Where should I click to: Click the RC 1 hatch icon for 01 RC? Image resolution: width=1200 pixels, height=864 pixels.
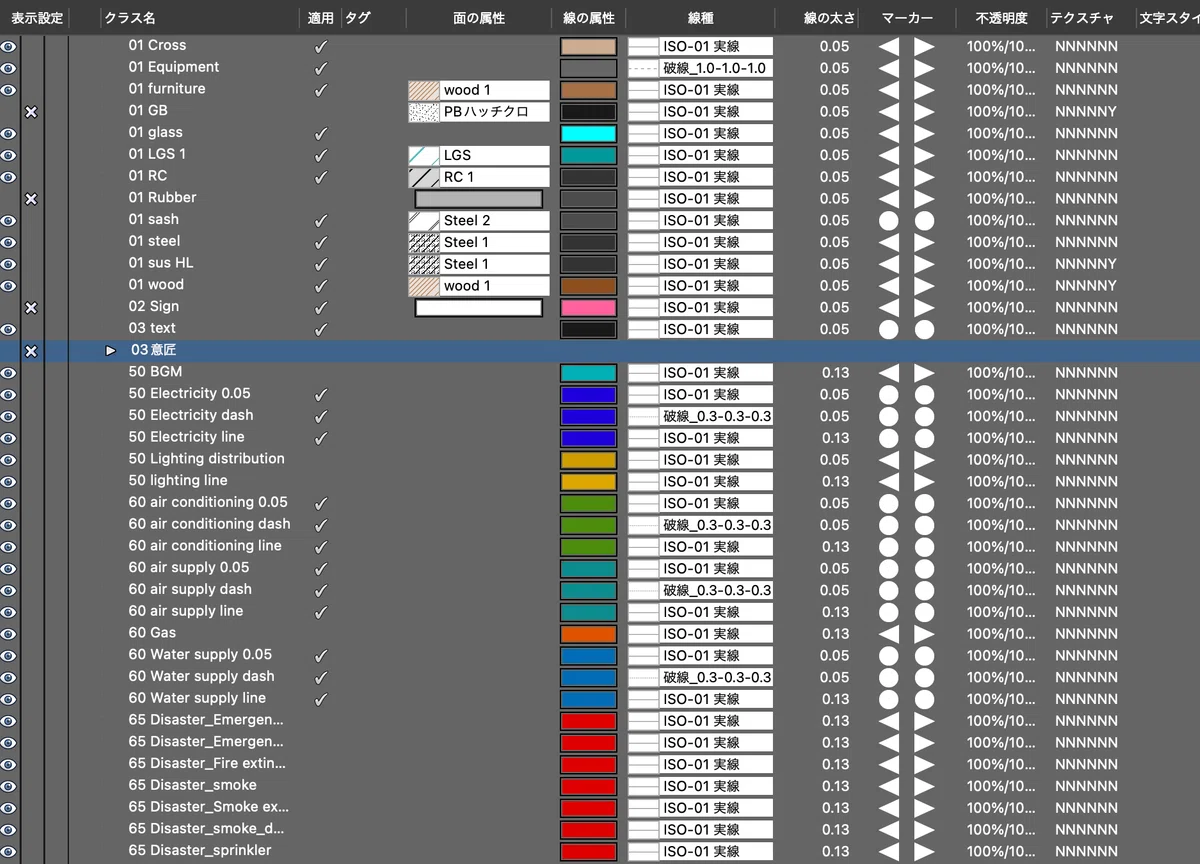pos(424,177)
